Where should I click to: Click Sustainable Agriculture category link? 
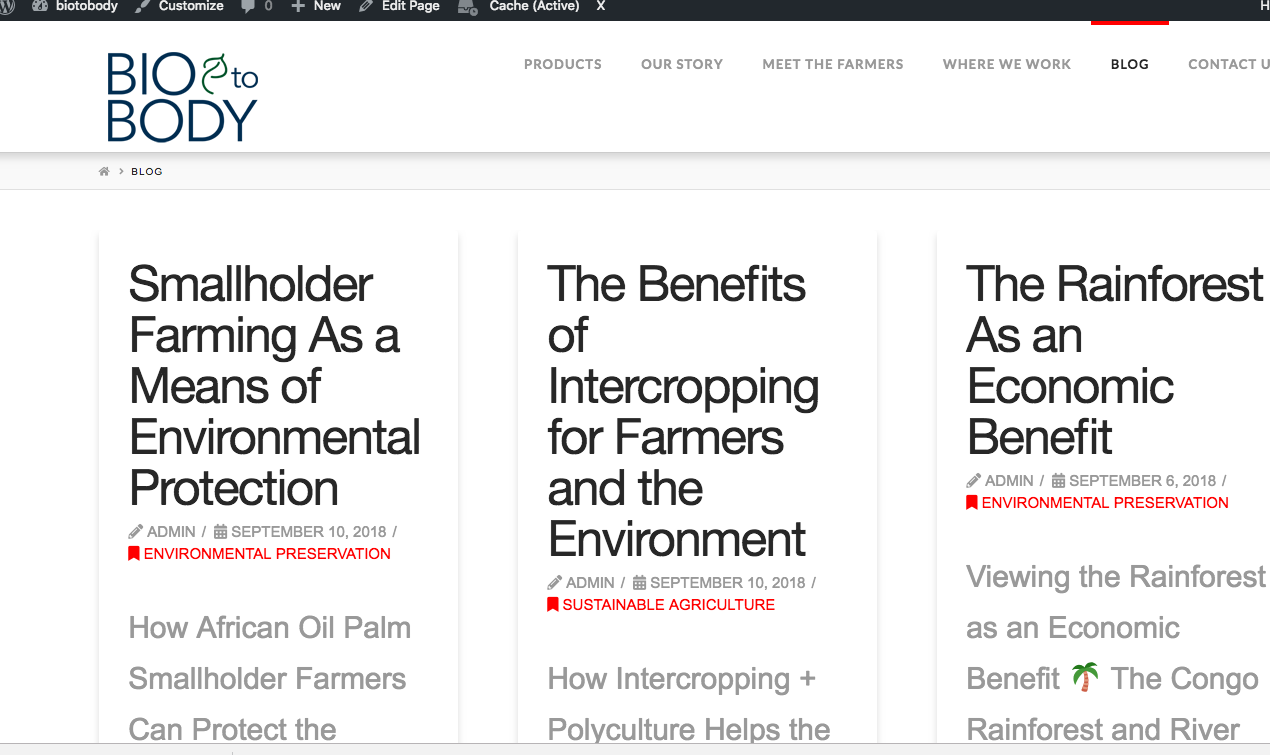tap(668, 605)
